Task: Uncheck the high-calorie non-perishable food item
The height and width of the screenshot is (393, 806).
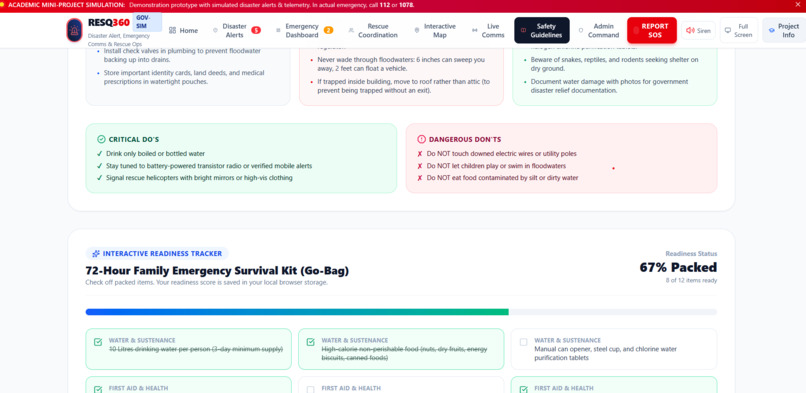Action: point(310,342)
